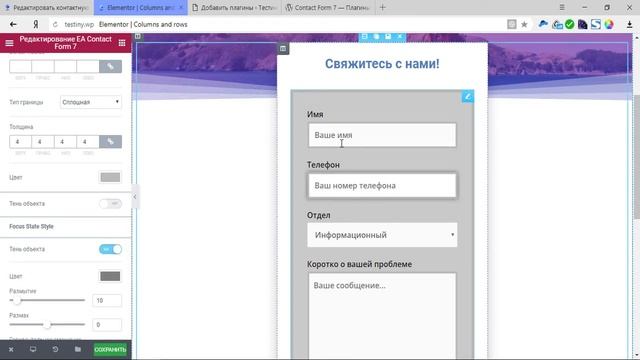Screen dimensions: 640x360
Task: Toggle link icon for the thickness values
Action: [110, 142]
